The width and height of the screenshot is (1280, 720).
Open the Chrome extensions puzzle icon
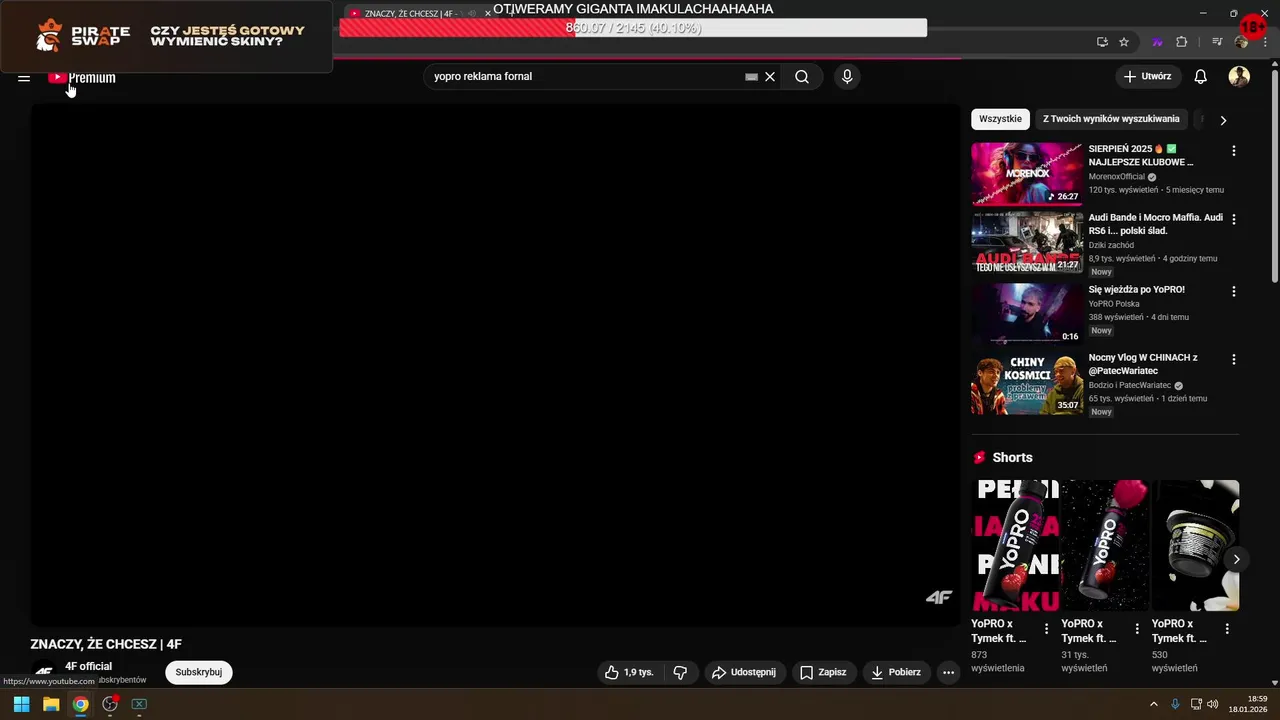pos(1182,42)
